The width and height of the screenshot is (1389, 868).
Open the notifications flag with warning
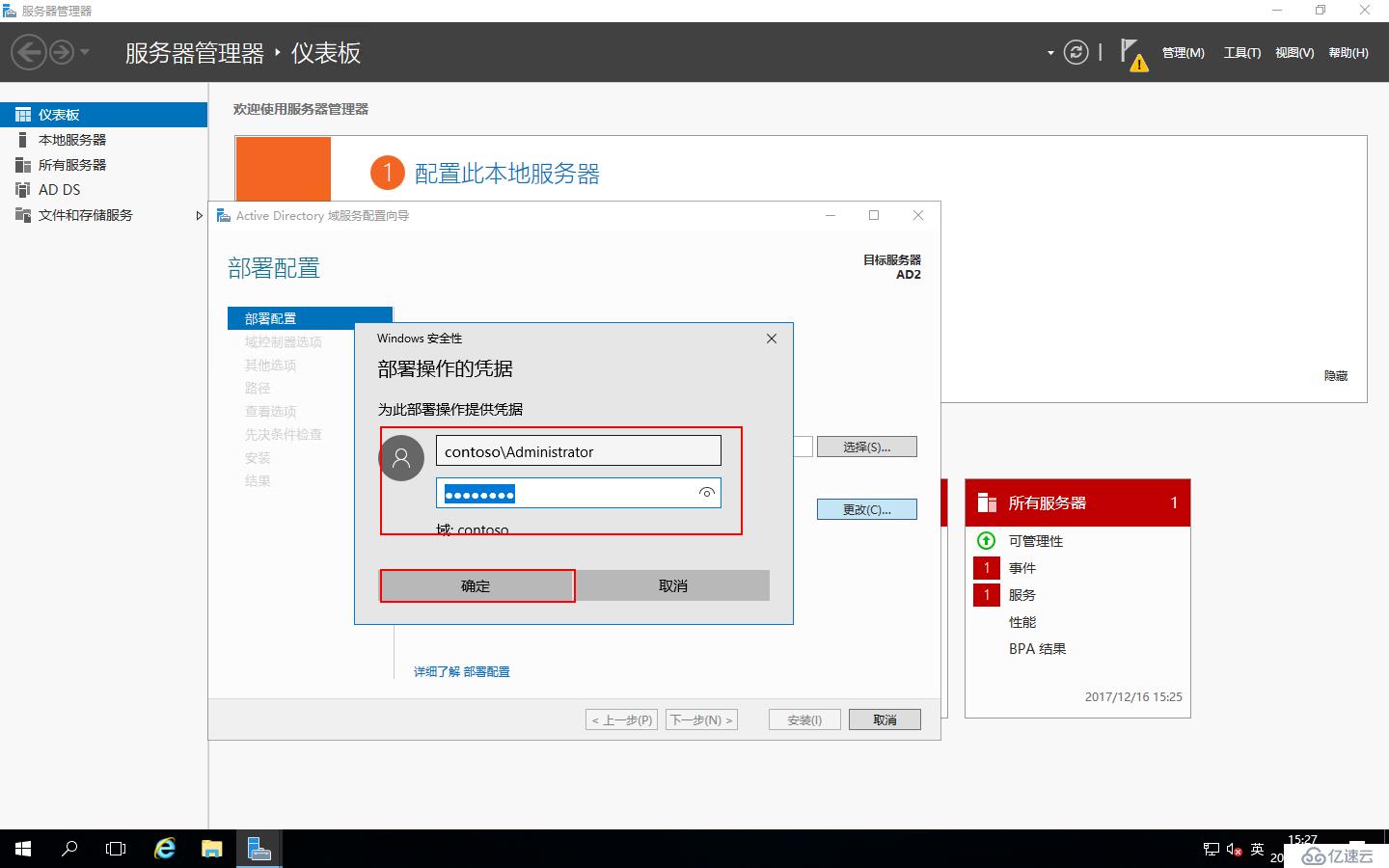coord(1133,54)
